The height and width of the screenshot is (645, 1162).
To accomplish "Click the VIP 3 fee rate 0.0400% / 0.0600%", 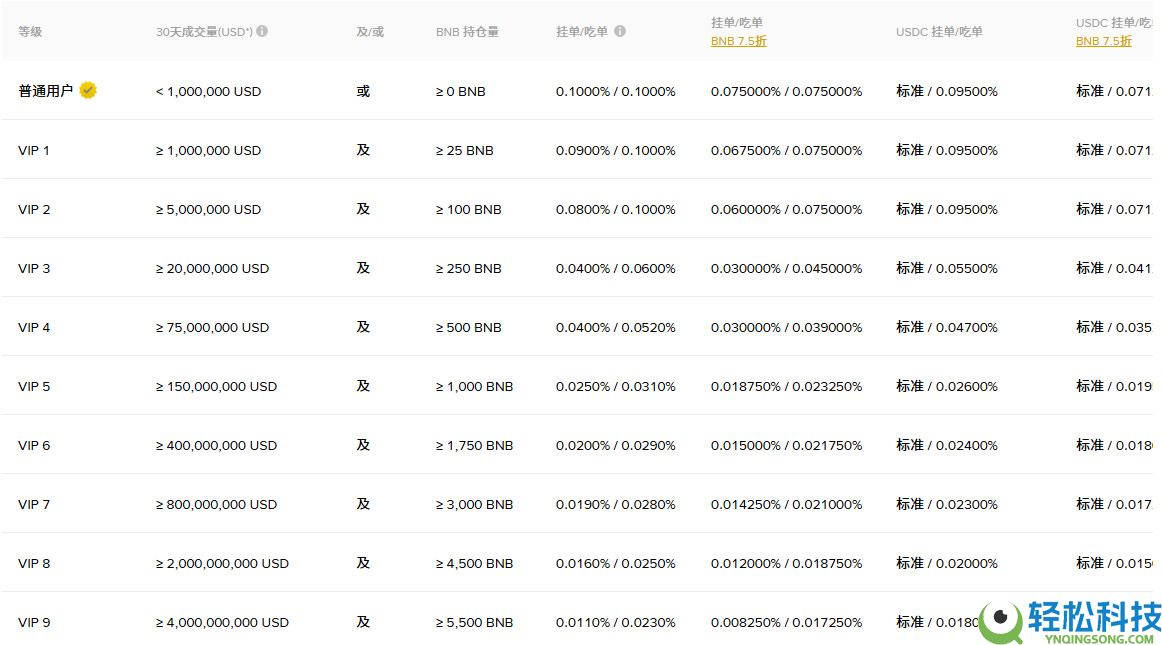I will tap(616, 268).
